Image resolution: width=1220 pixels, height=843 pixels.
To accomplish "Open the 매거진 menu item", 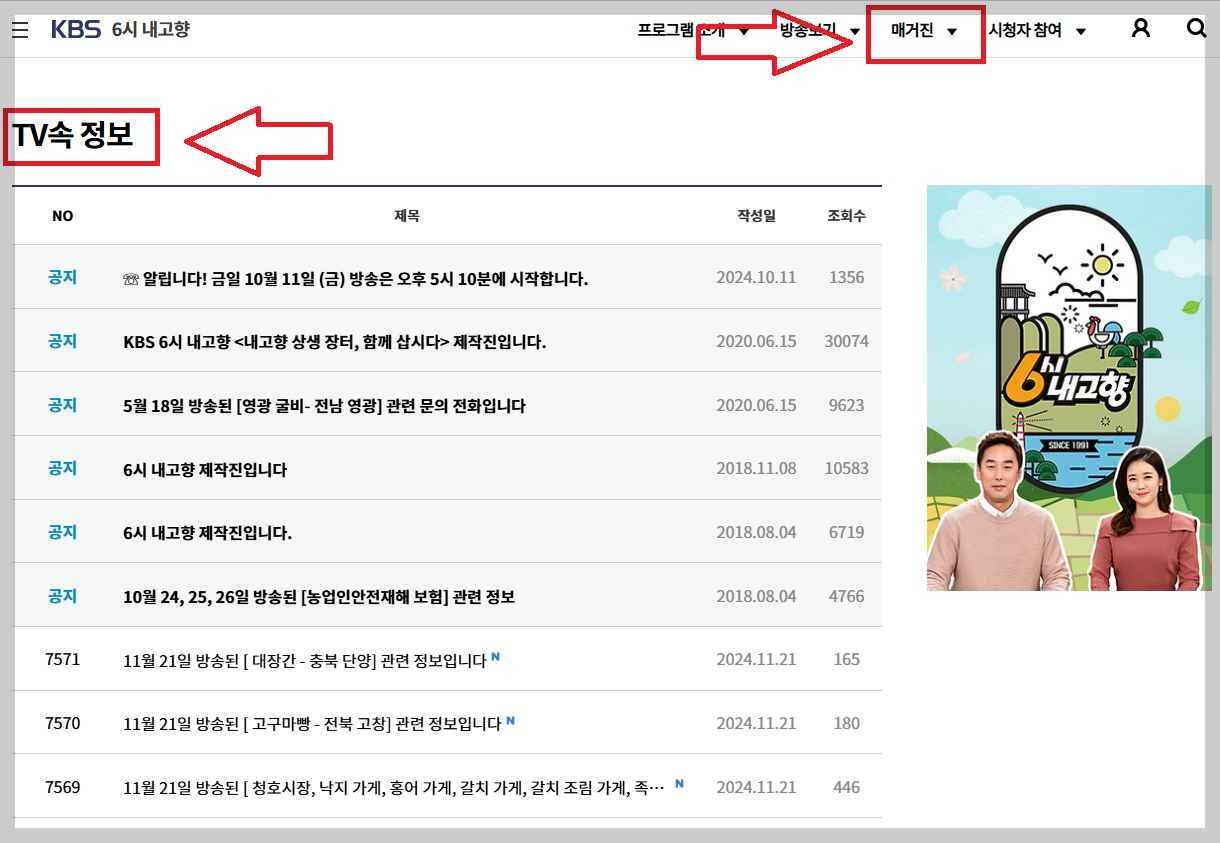I will coord(912,30).
